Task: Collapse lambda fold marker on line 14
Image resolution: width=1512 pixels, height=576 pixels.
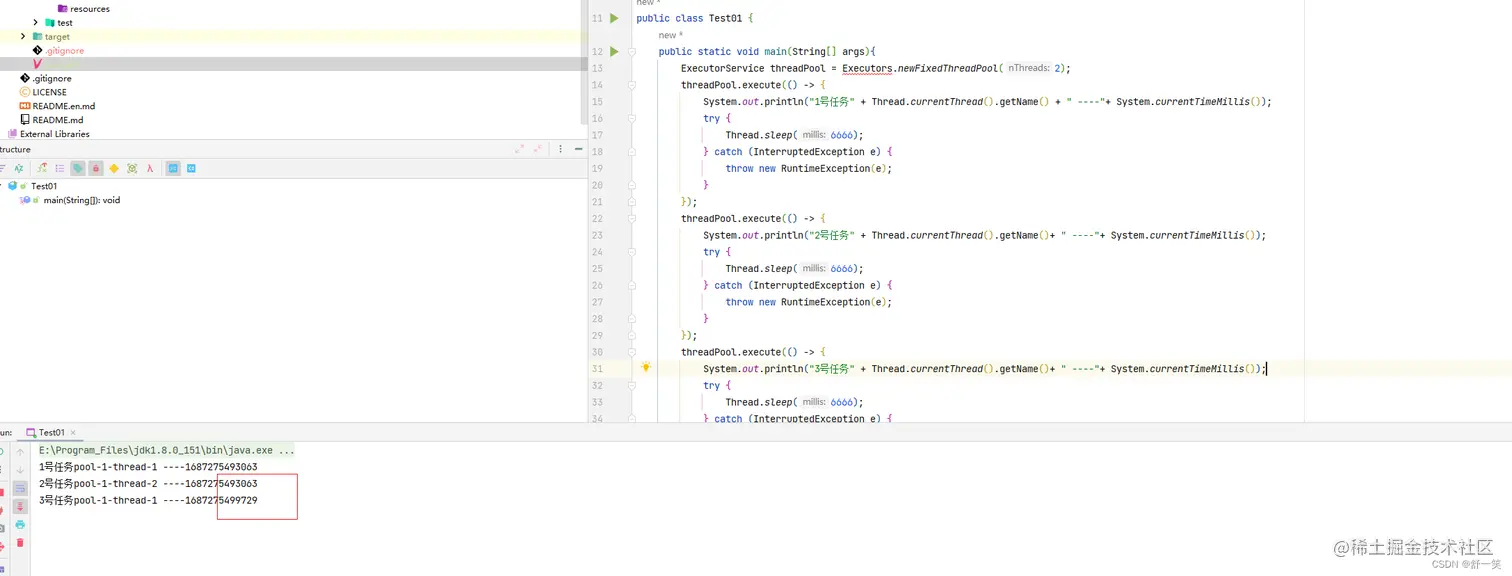Action: point(632,85)
